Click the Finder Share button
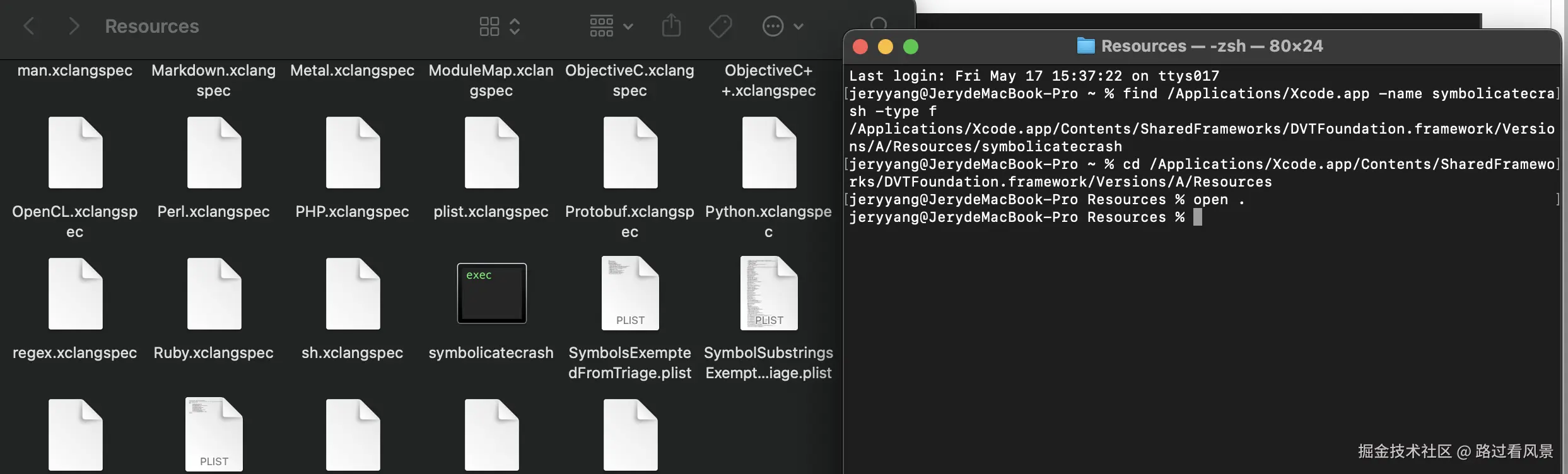This screenshot has height=474, width=1568. click(671, 26)
